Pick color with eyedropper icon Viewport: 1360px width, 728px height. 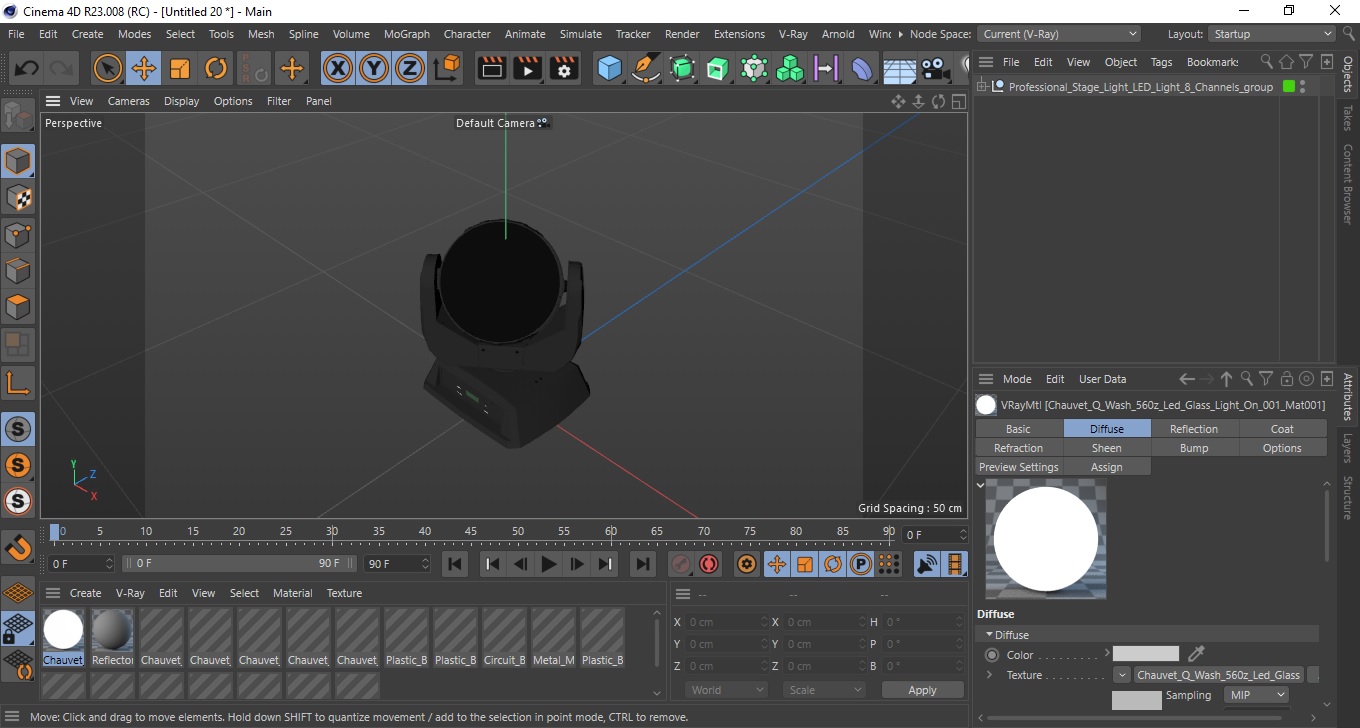point(1196,654)
